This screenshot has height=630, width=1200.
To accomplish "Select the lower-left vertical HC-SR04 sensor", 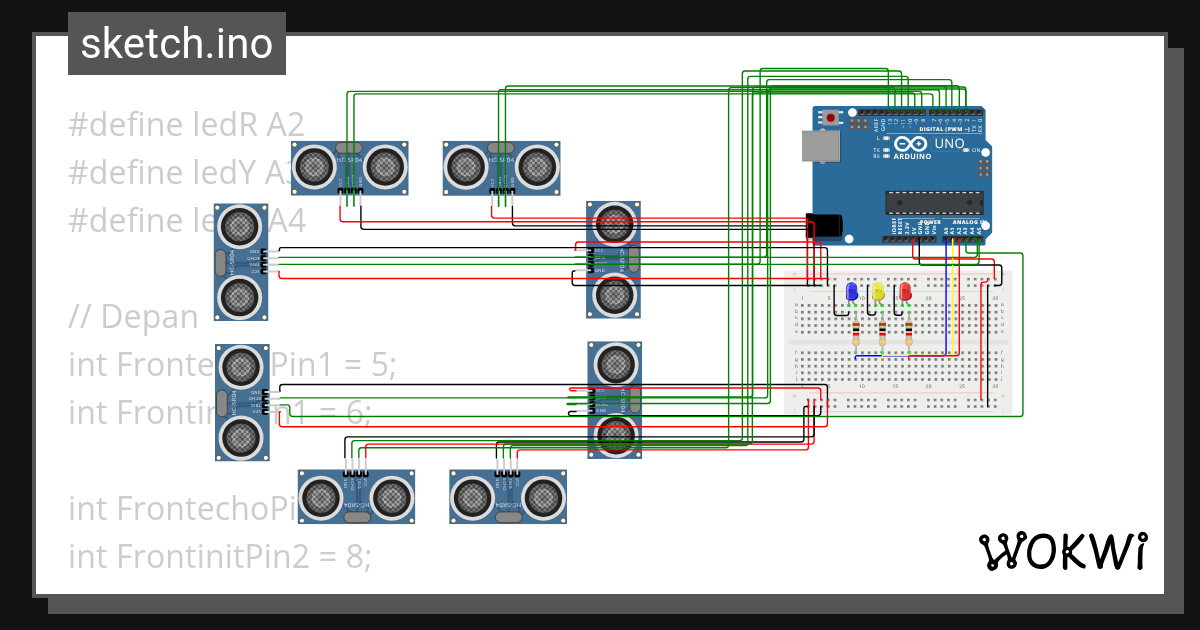I will pos(241,402).
